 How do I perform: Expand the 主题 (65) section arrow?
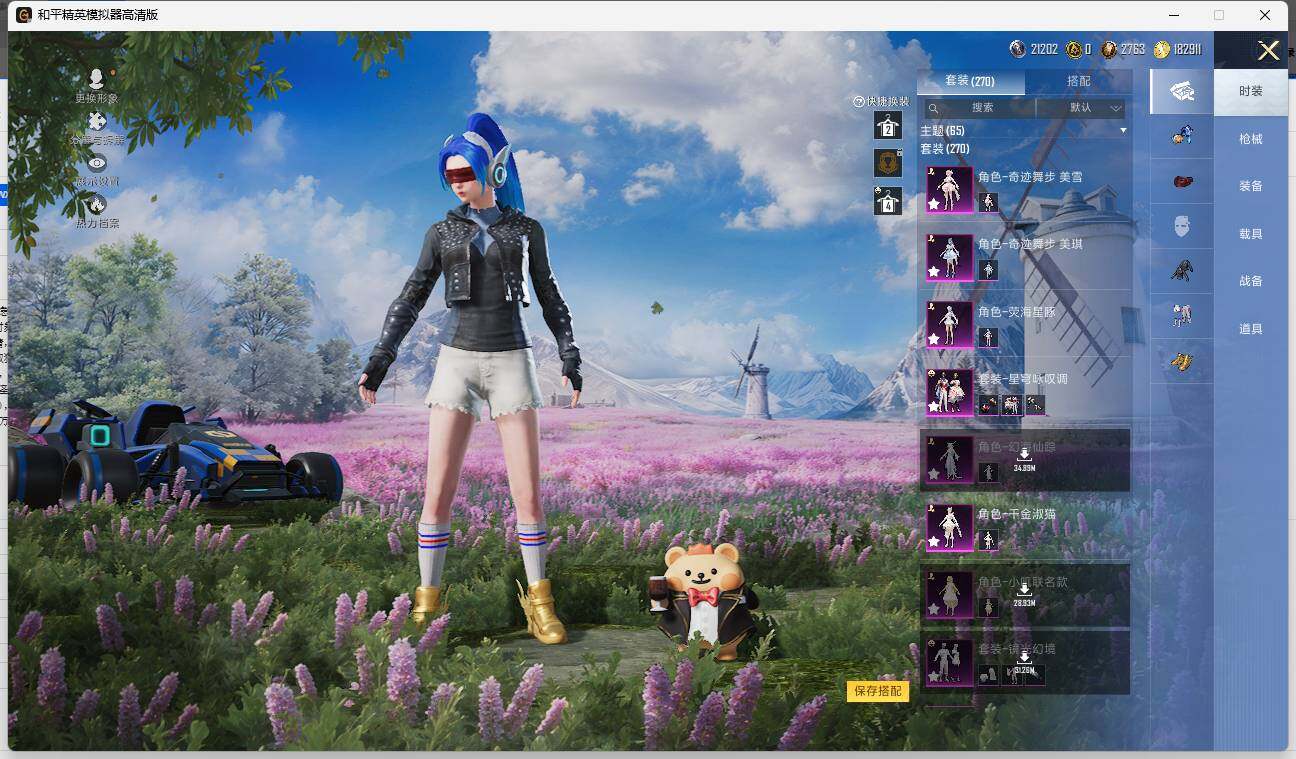pyautogui.click(x=1123, y=131)
